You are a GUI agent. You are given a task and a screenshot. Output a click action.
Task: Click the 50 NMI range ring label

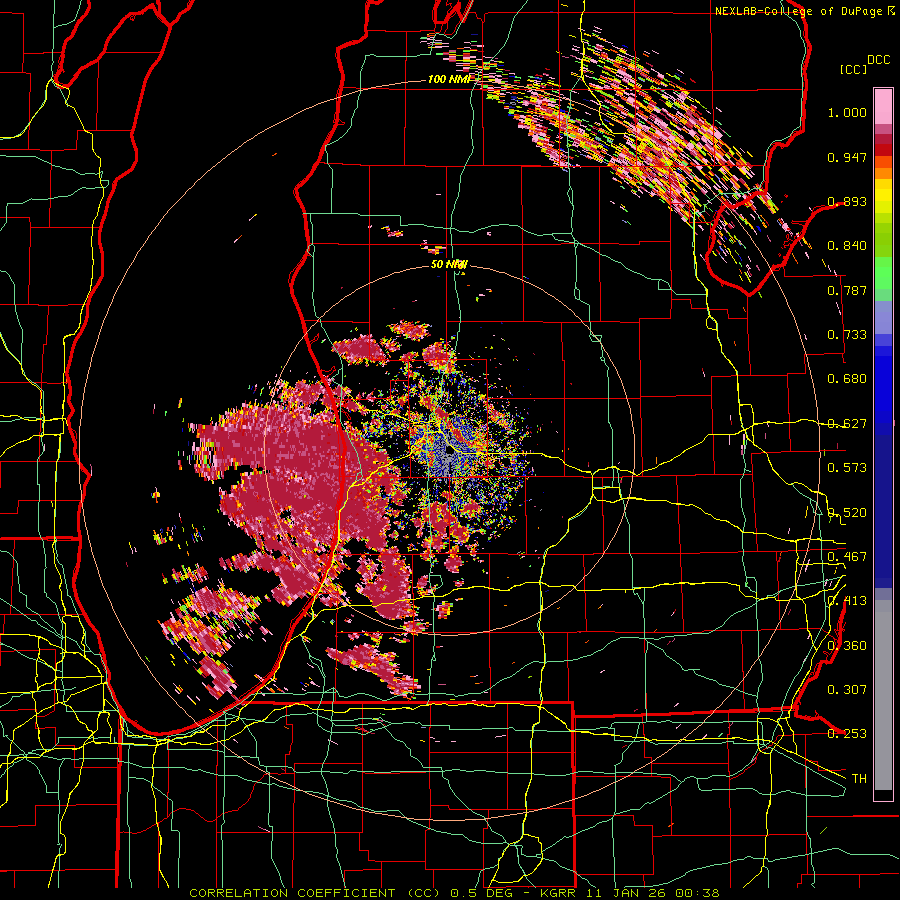(449, 265)
